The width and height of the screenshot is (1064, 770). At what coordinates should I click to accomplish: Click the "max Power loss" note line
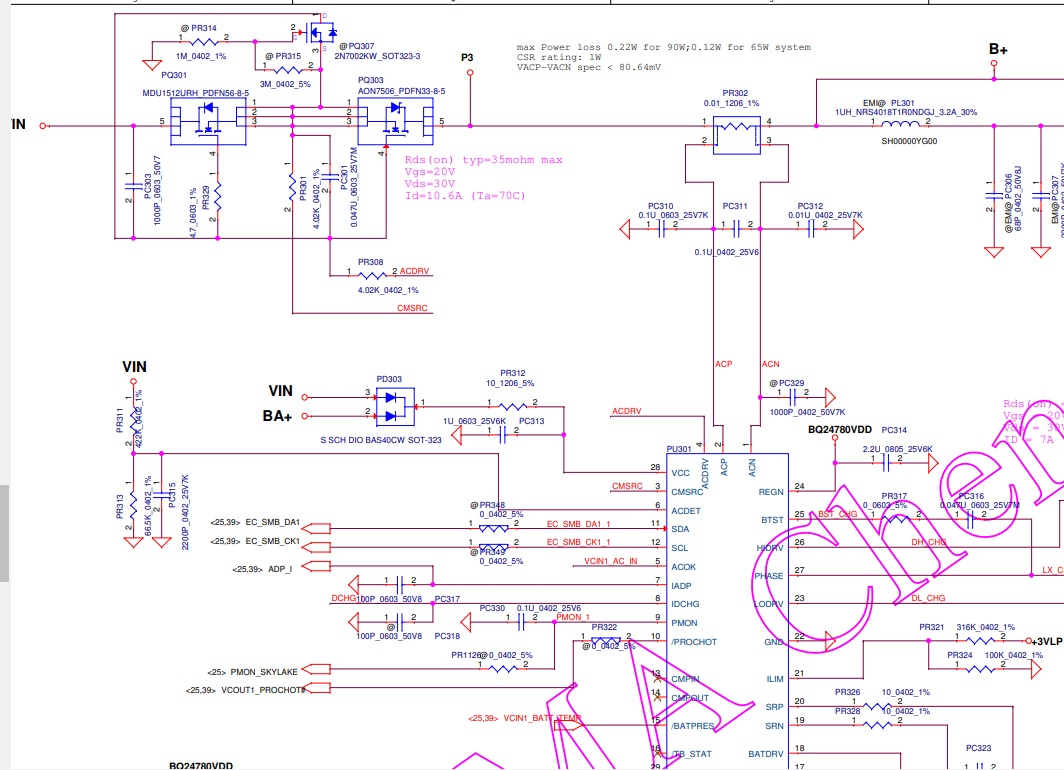coord(664,47)
